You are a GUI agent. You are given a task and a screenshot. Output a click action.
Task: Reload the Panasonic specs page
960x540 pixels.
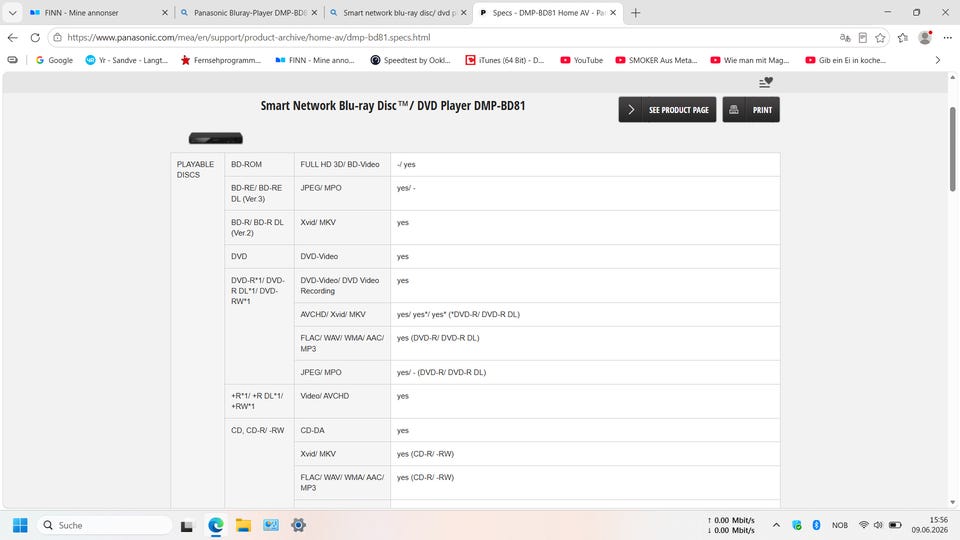click(35, 37)
